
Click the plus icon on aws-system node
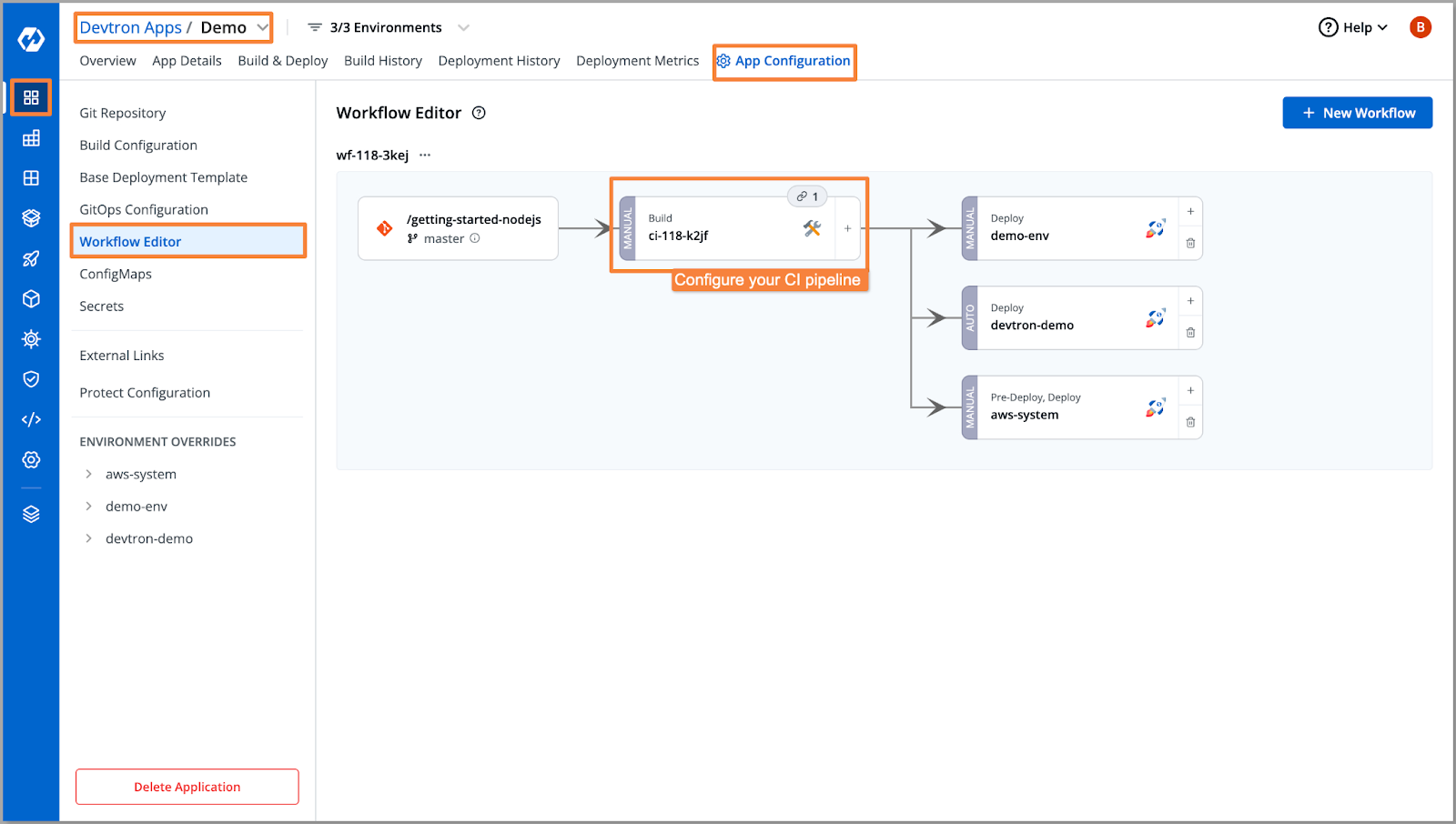pyautogui.click(x=1190, y=391)
